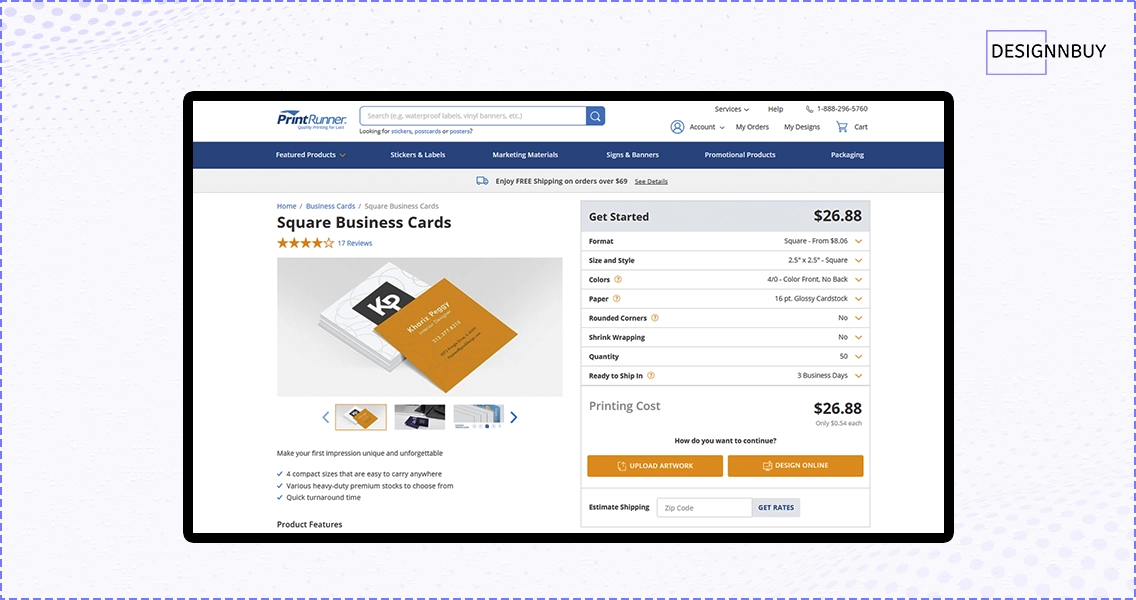Select the third product thumbnail
This screenshot has height=600, width=1136.
coord(478,417)
